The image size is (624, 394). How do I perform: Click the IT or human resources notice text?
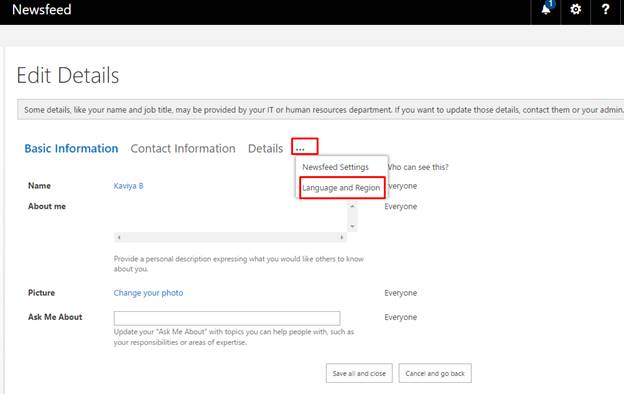tap(323, 110)
